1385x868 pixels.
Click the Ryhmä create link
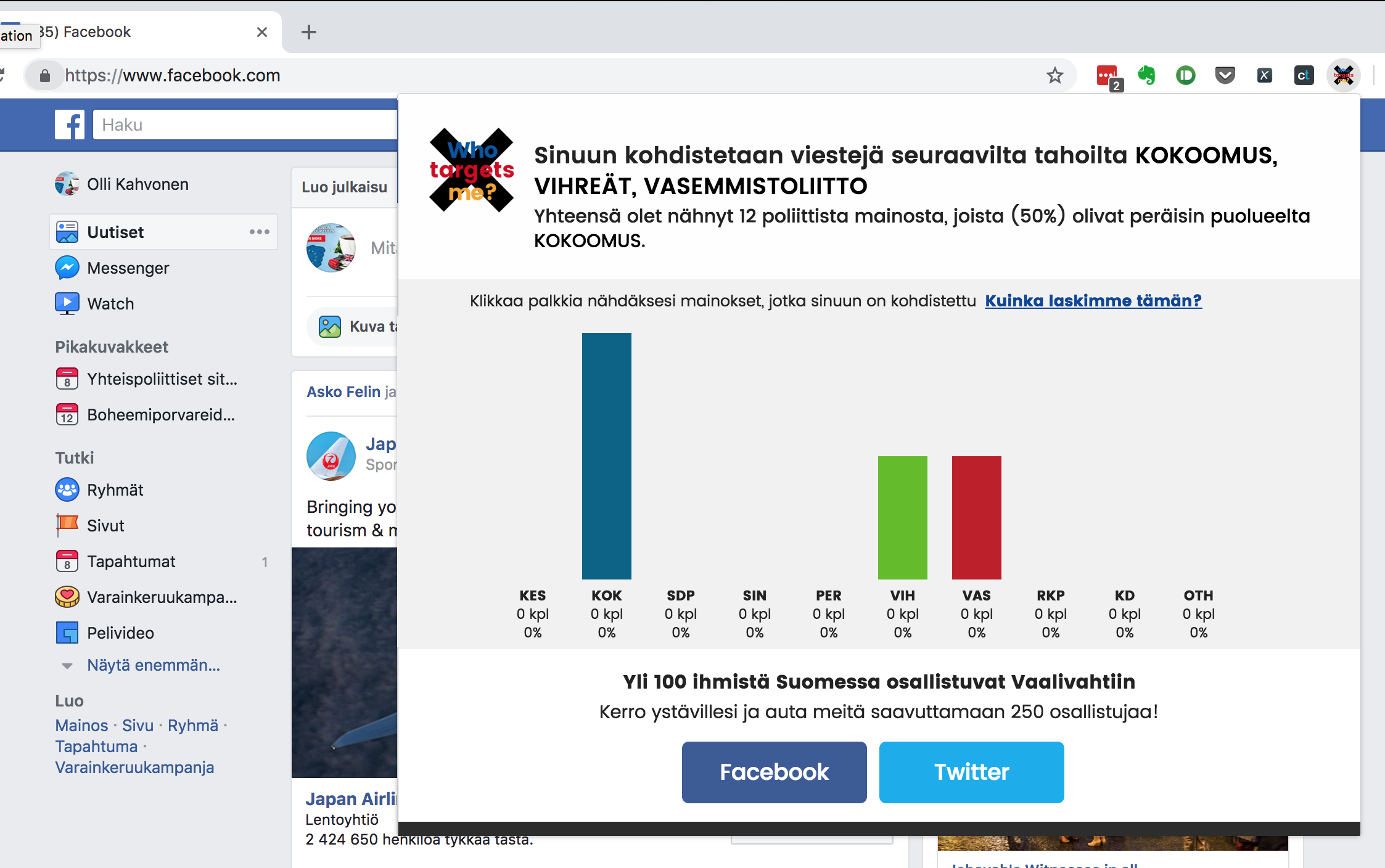pos(193,725)
